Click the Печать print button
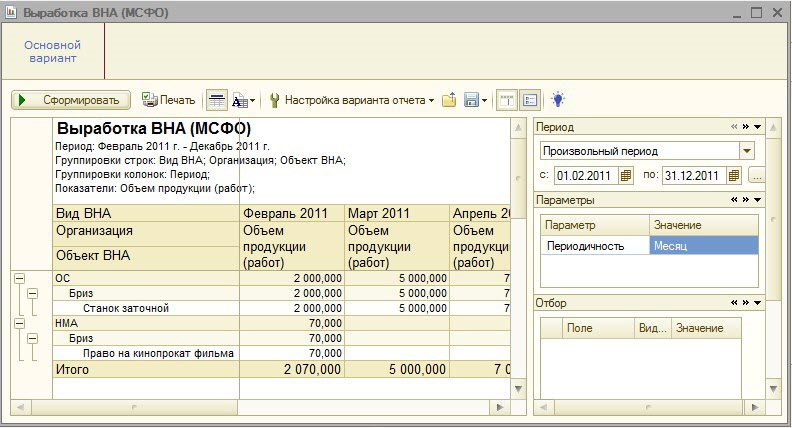 click(x=168, y=100)
